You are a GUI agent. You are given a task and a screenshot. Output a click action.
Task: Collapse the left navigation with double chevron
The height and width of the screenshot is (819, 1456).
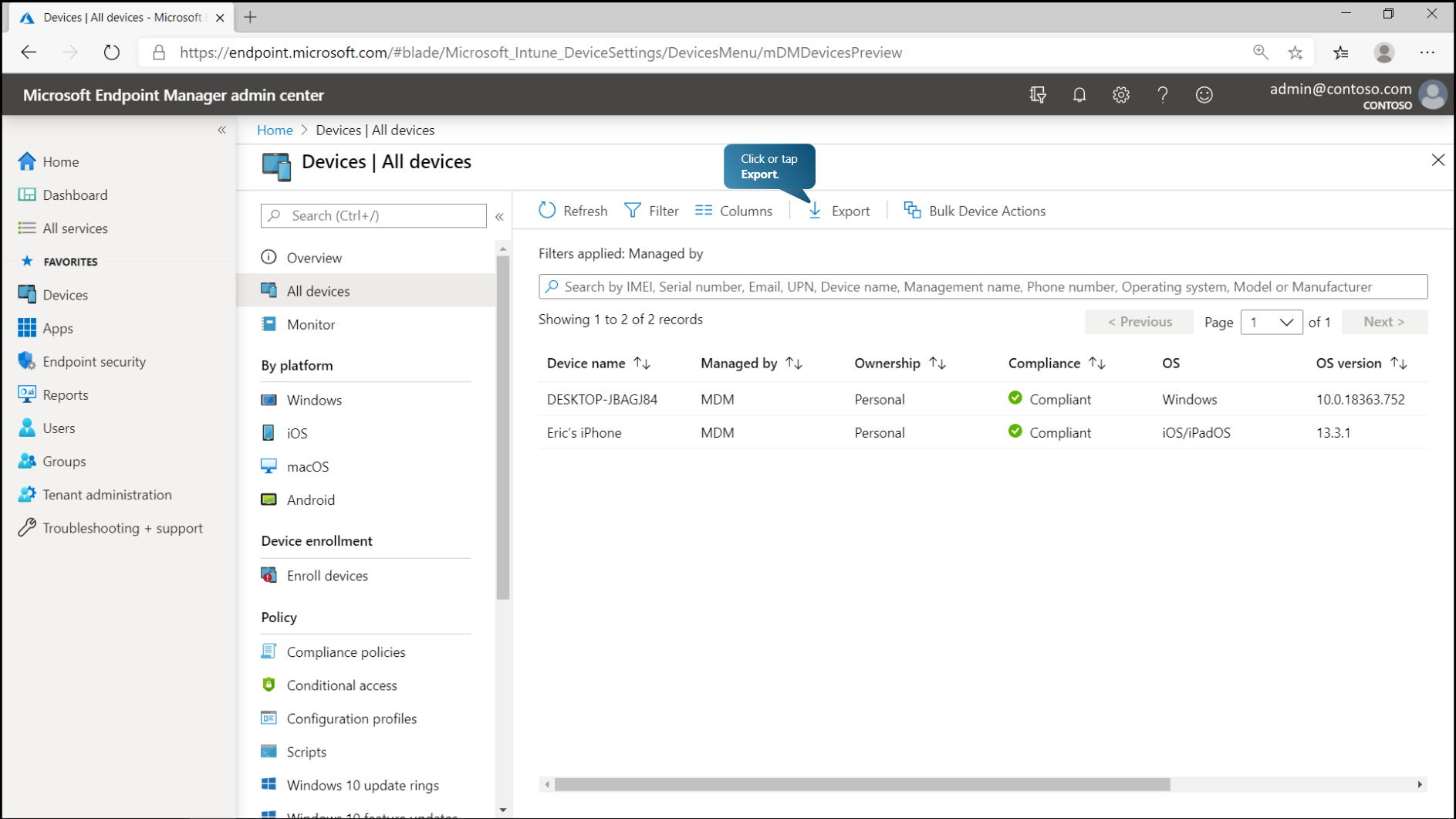coord(222,130)
